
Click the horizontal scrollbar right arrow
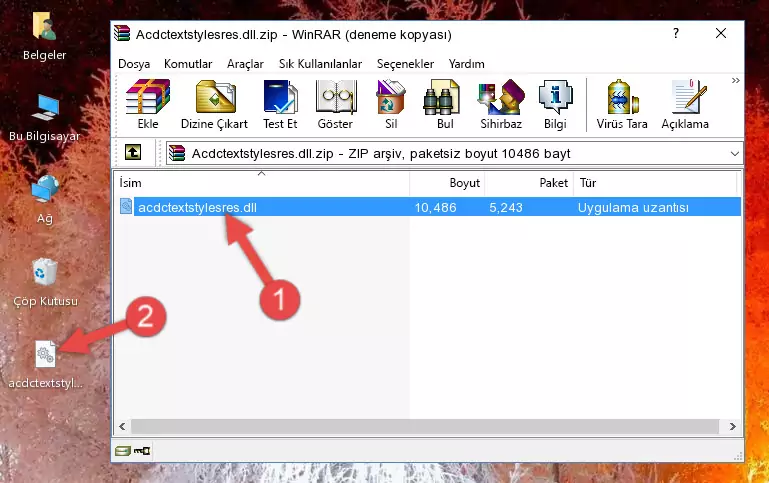point(732,427)
